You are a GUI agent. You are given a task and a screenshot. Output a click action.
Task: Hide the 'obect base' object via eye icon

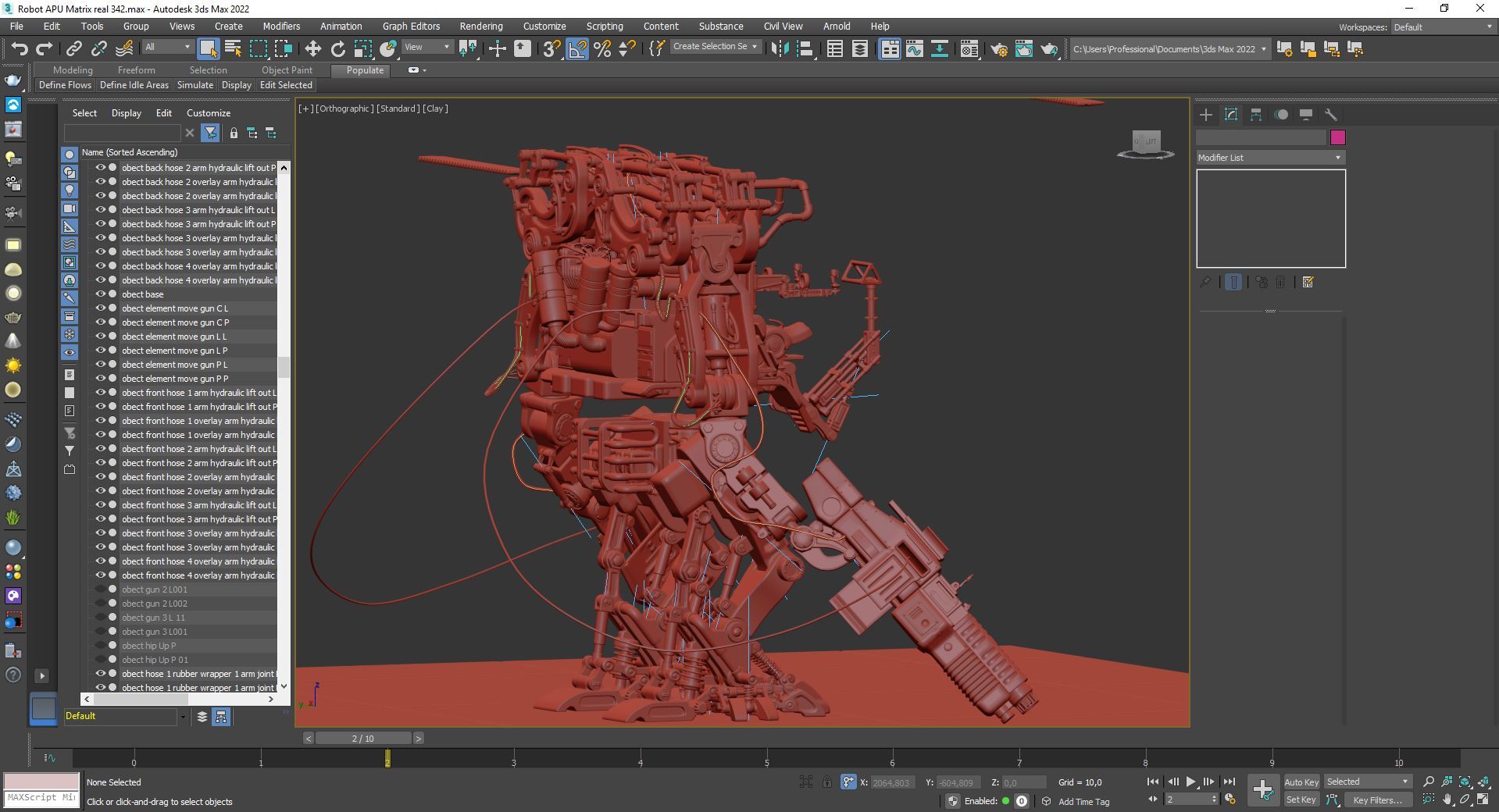click(x=100, y=294)
